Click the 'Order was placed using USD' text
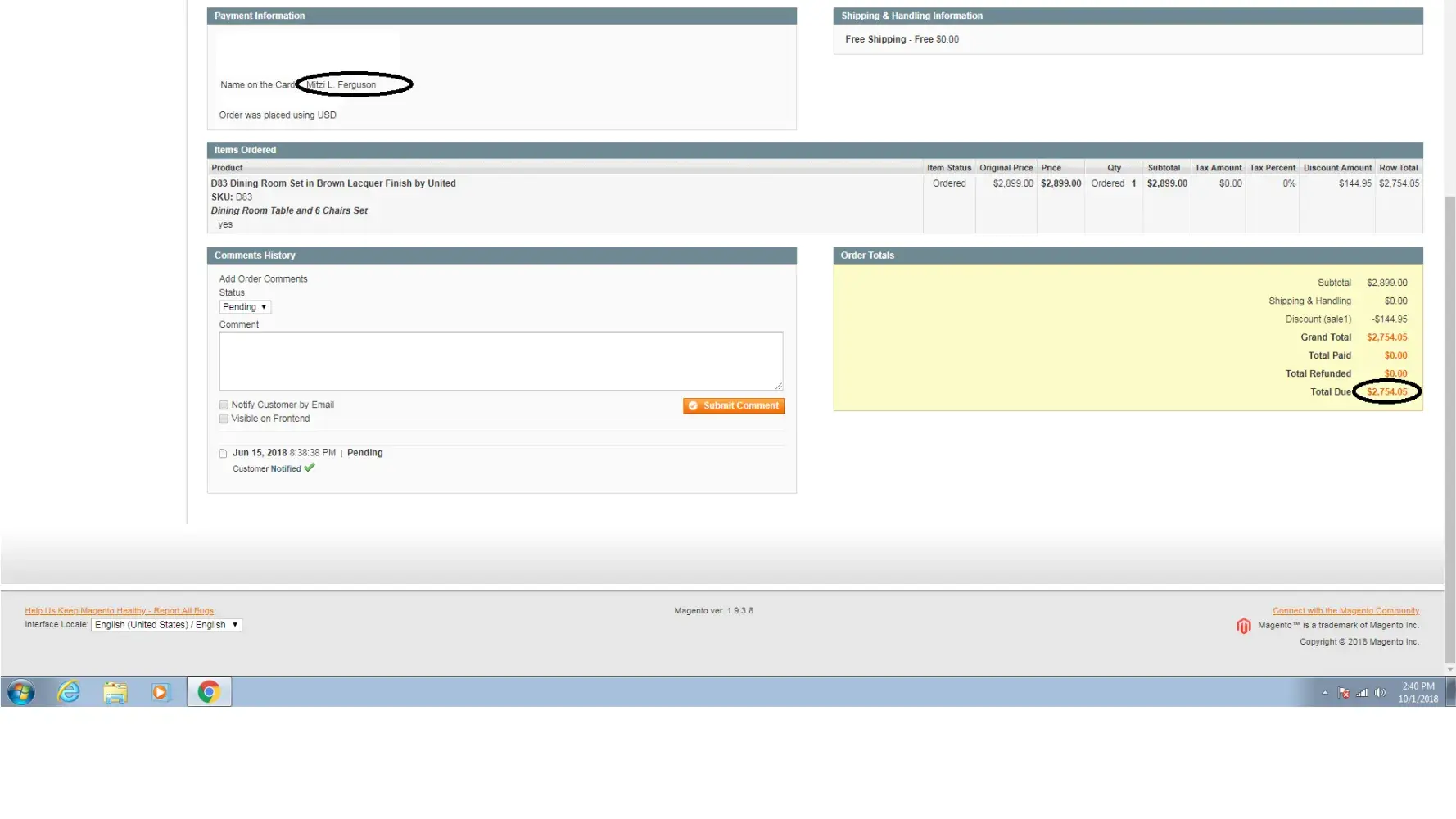This screenshot has width=1456, height=819. tap(278, 115)
